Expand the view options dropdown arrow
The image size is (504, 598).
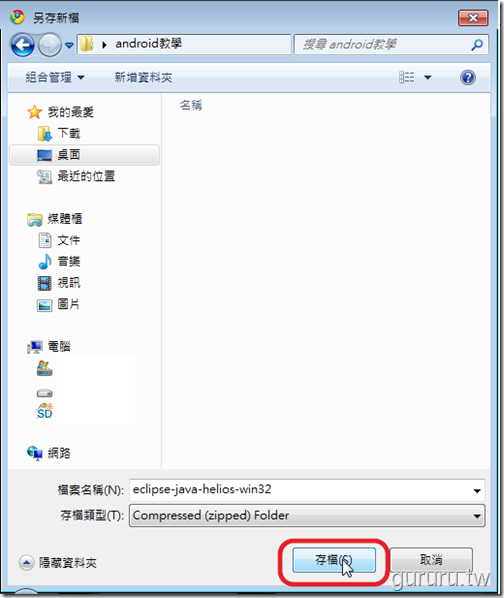click(x=428, y=77)
